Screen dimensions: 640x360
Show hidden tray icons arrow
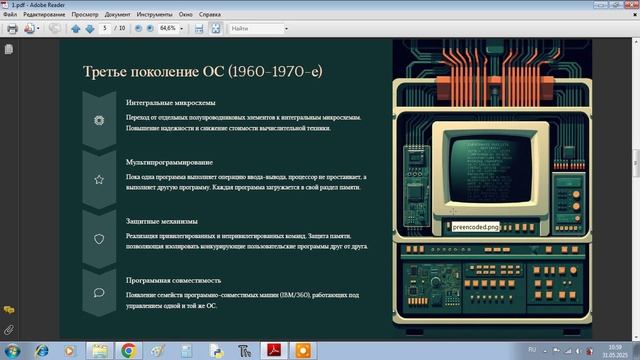click(545, 350)
